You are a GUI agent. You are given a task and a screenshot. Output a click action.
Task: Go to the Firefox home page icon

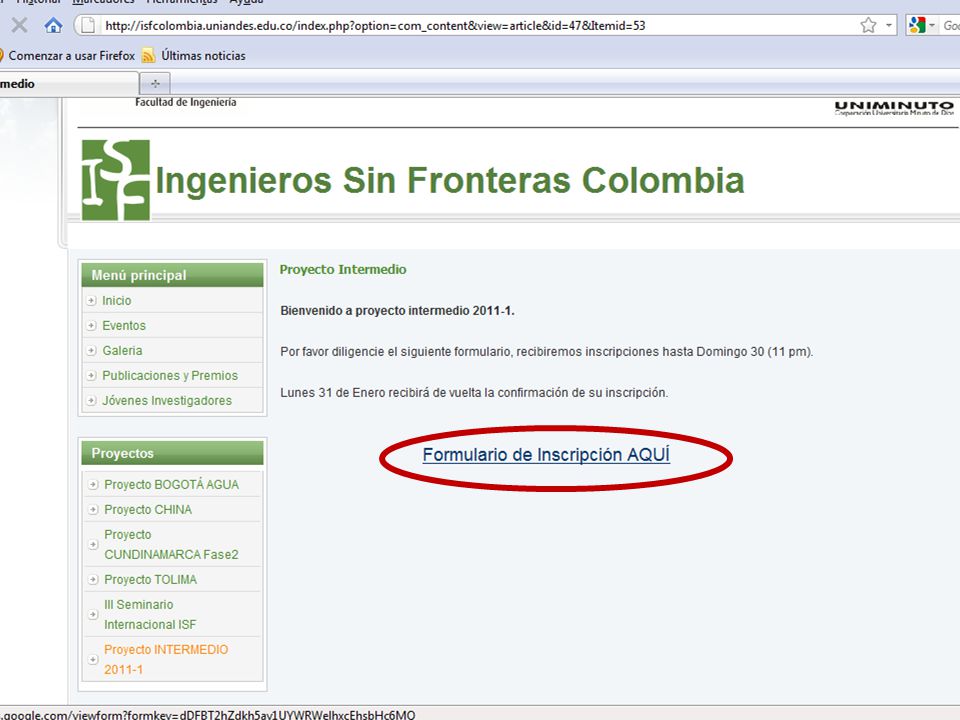click(53, 25)
